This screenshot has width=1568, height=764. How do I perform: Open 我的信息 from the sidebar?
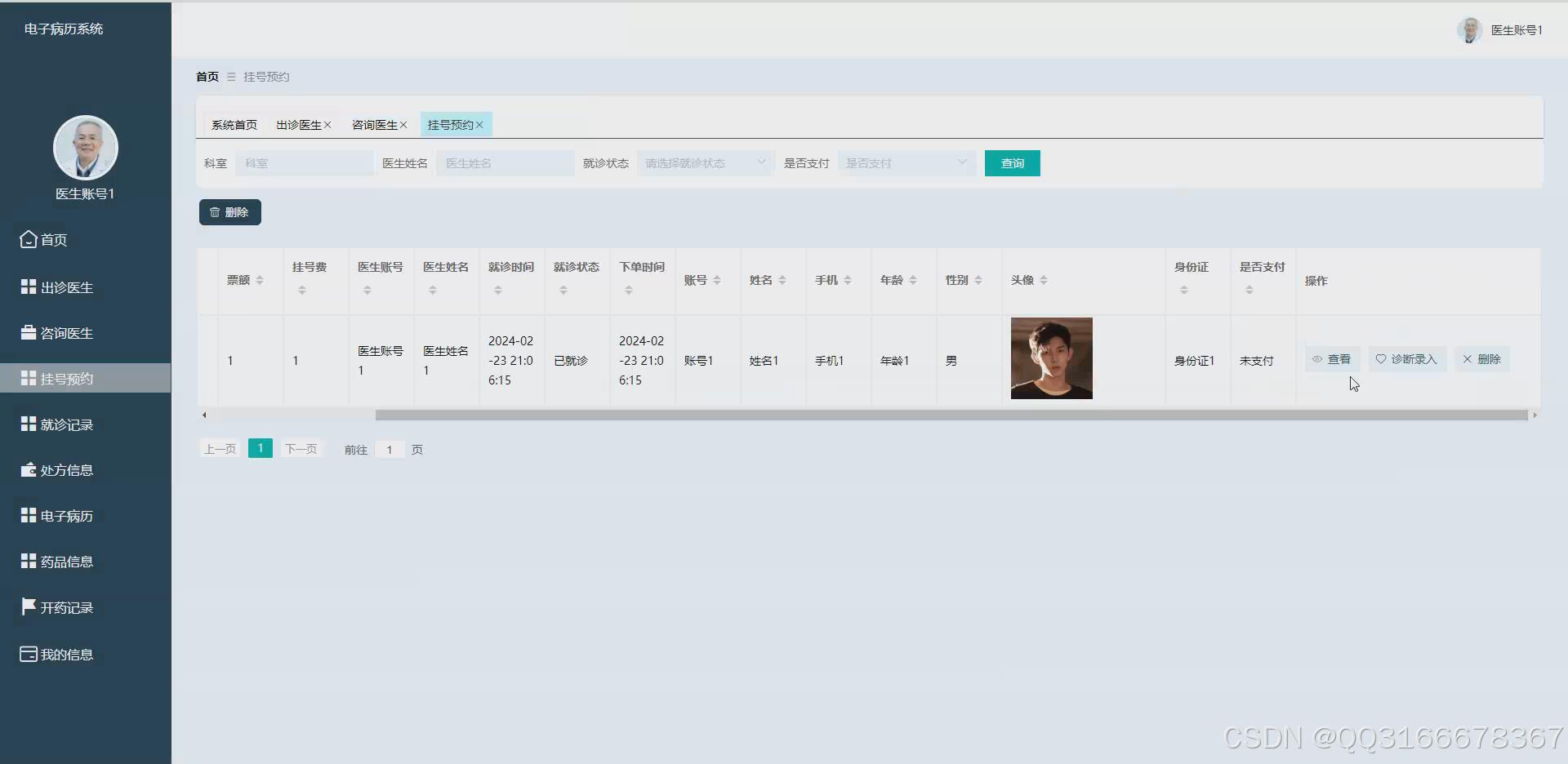[x=65, y=653]
